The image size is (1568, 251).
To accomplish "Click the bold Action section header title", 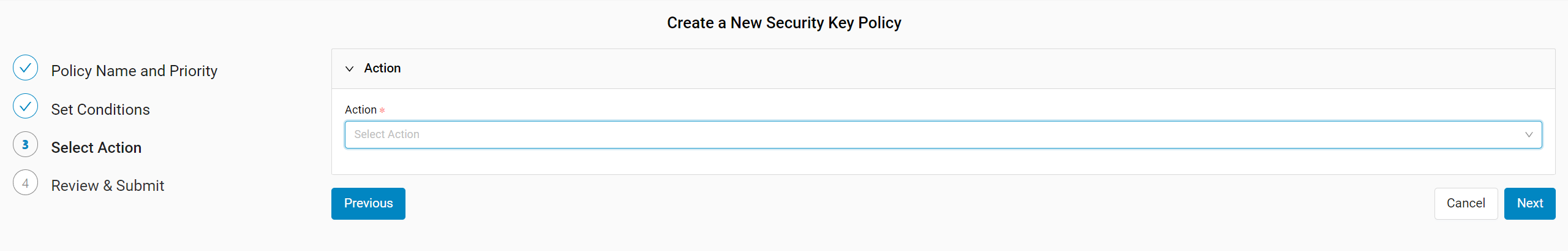I will tap(382, 68).
